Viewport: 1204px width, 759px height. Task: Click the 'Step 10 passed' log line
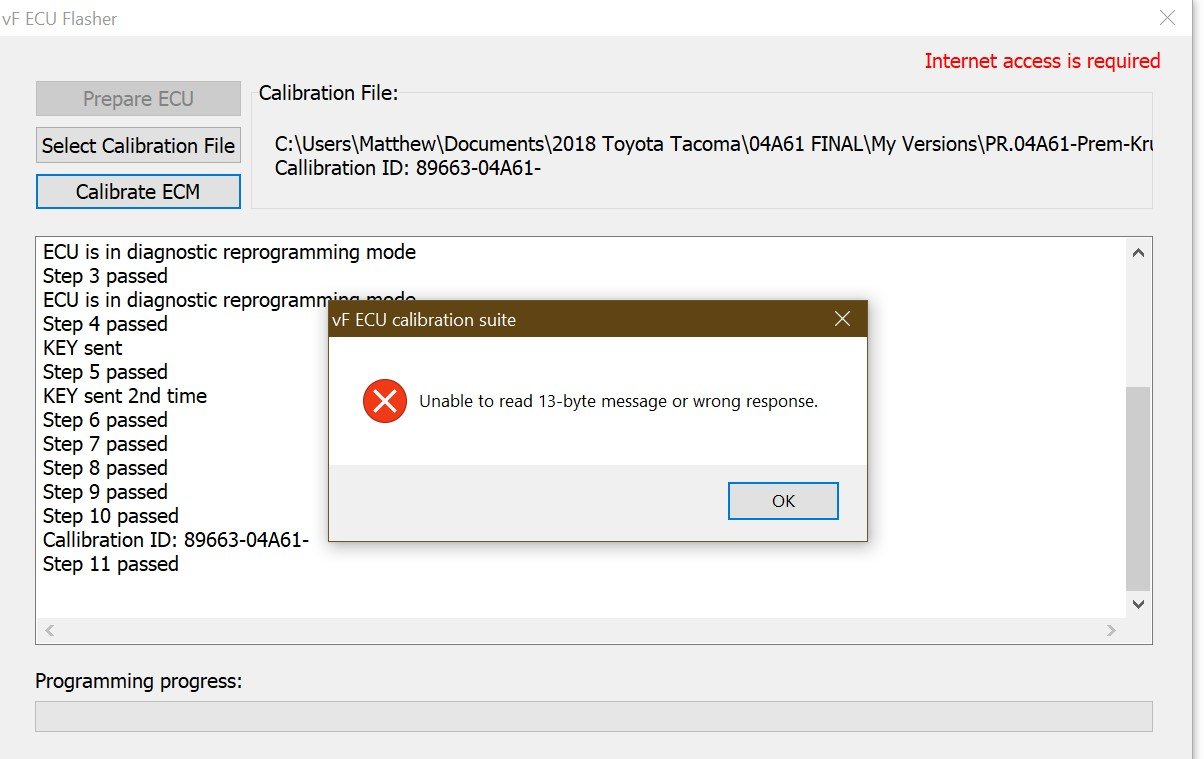point(111,516)
